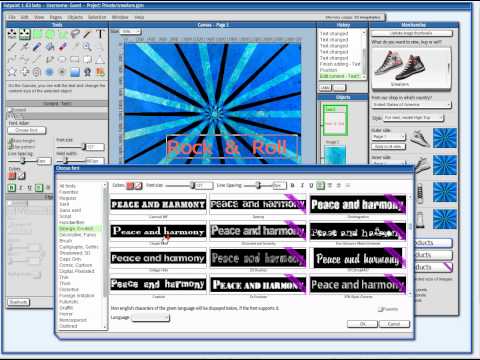Select the blue pen drawing tool
Viewport: 480px width, 360px height.
(x=37, y=47)
